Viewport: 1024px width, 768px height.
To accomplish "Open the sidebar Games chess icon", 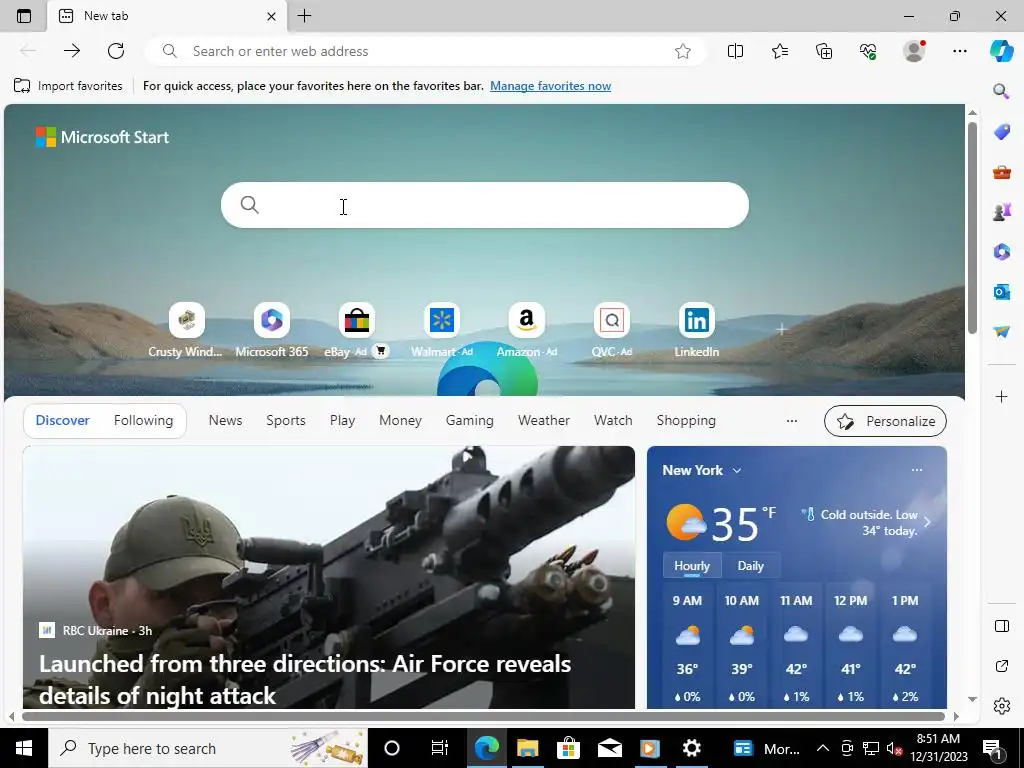I will [x=1001, y=212].
